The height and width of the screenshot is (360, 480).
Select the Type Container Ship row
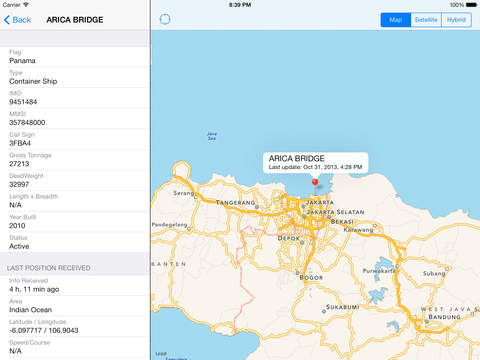75,77
